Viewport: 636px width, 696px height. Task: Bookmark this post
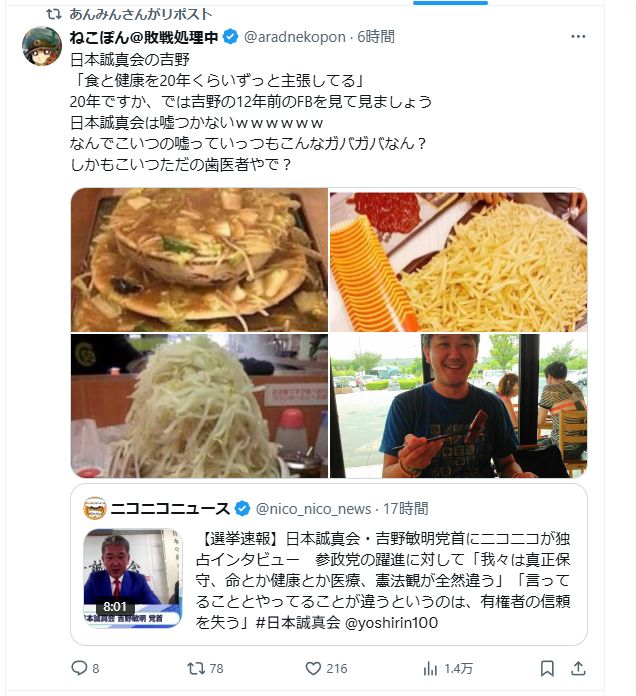pos(547,668)
